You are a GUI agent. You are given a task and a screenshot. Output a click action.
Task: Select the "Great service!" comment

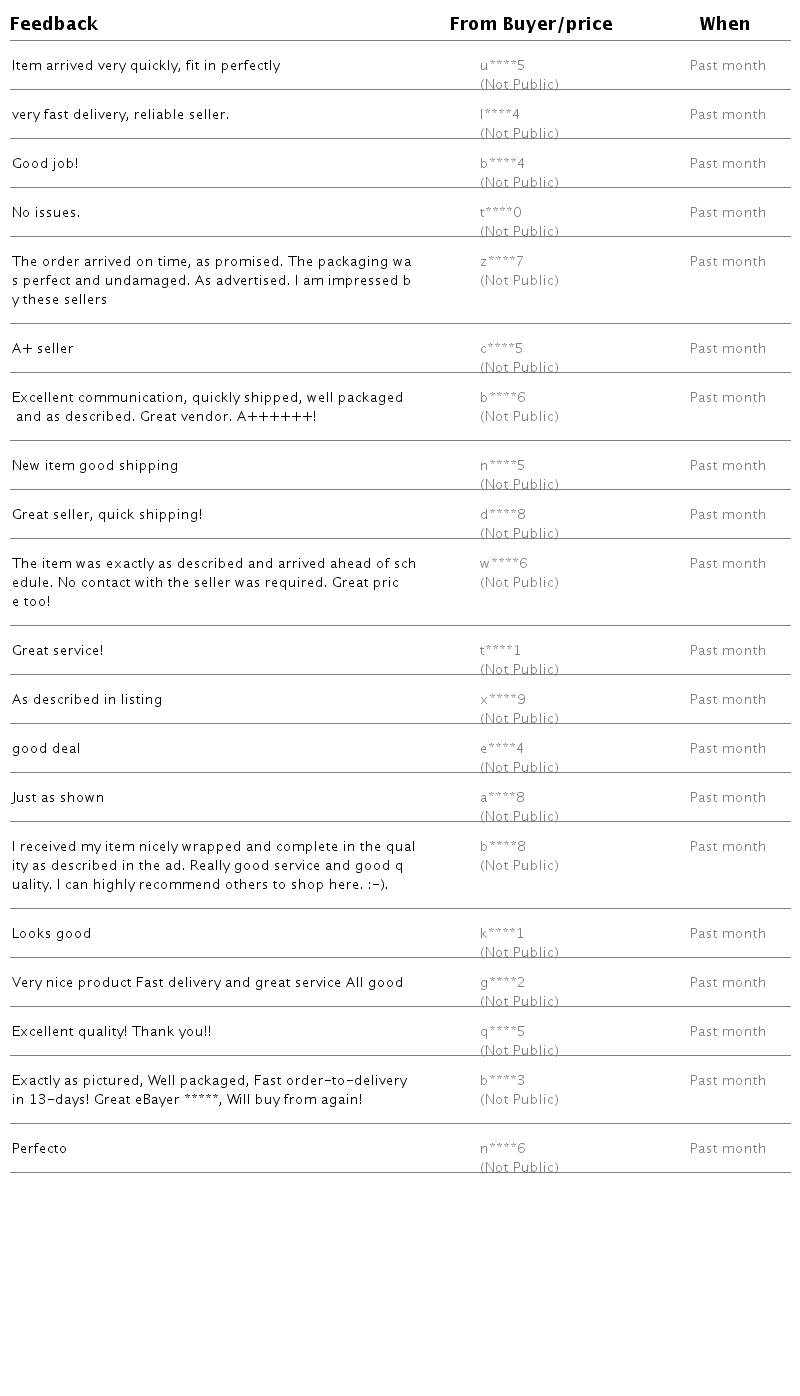[x=58, y=651]
